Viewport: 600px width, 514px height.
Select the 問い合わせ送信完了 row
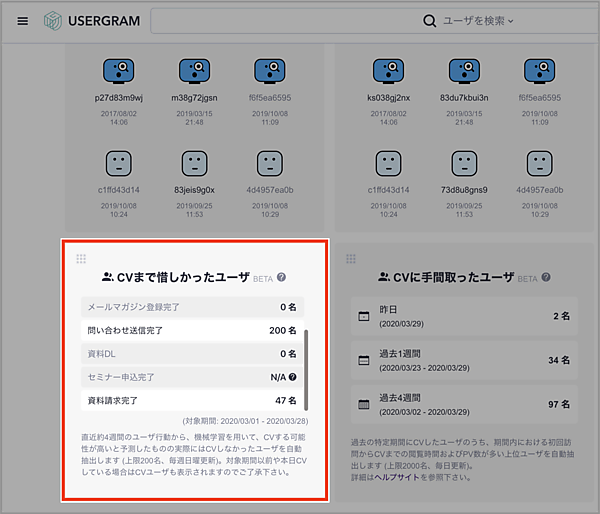point(190,330)
